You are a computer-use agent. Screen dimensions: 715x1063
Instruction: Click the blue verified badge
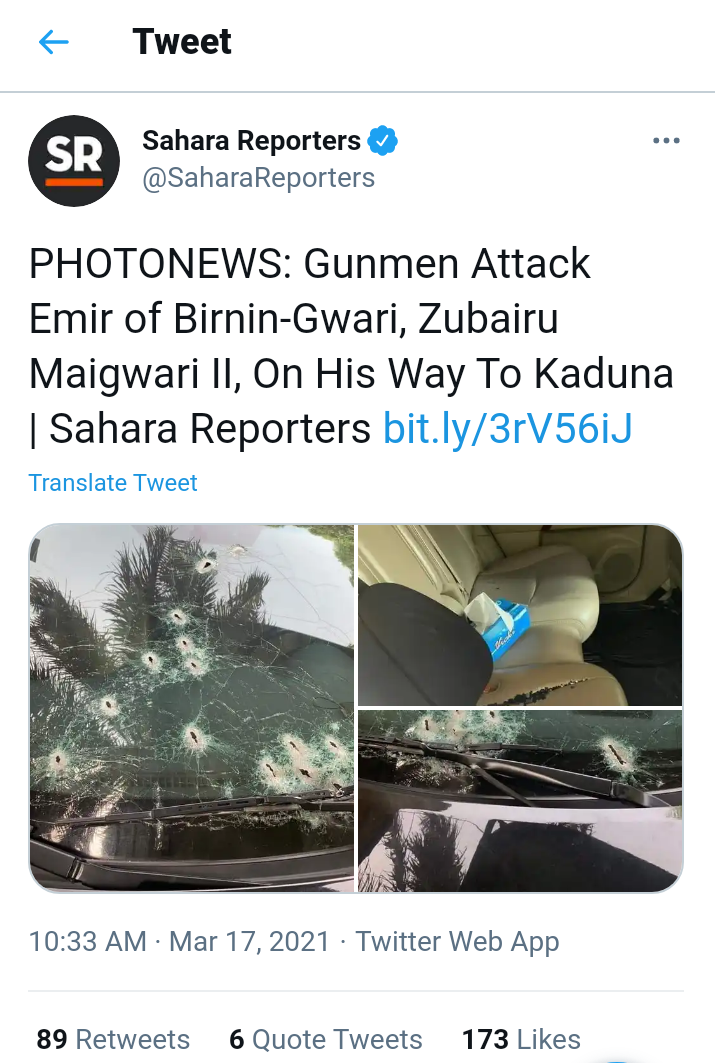382,141
